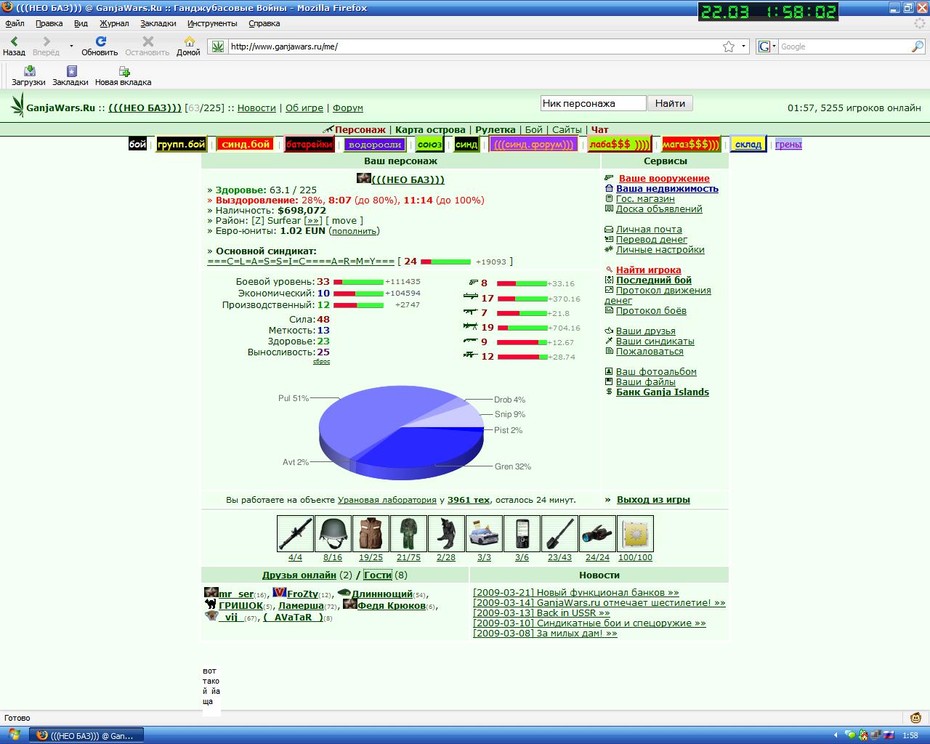
Task: Click the syndicate level 24 progress bar
Action: pyautogui.click(x=445, y=262)
